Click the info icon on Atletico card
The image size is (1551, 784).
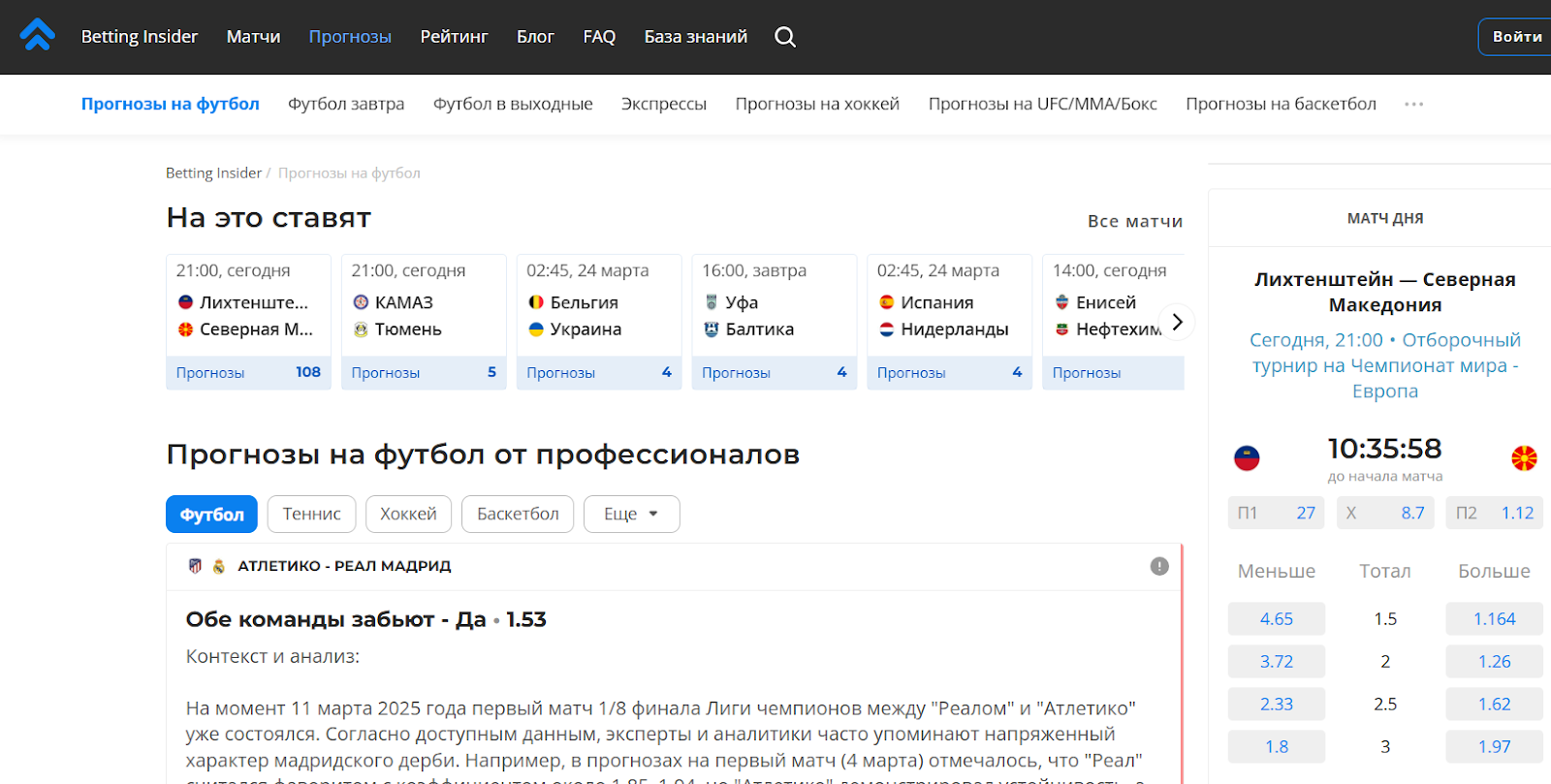pyautogui.click(x=1158, y=566)
